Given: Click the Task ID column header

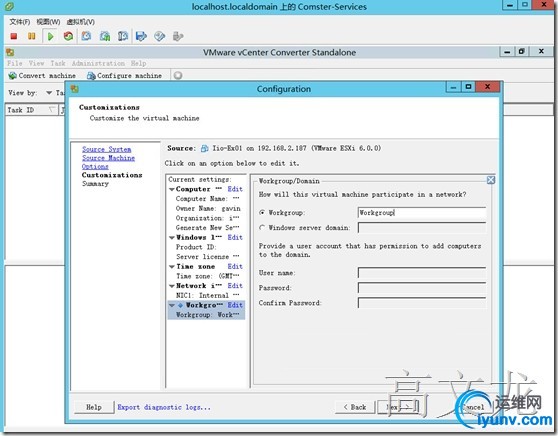Looking at the screenshot, I should tap(31, 110).
